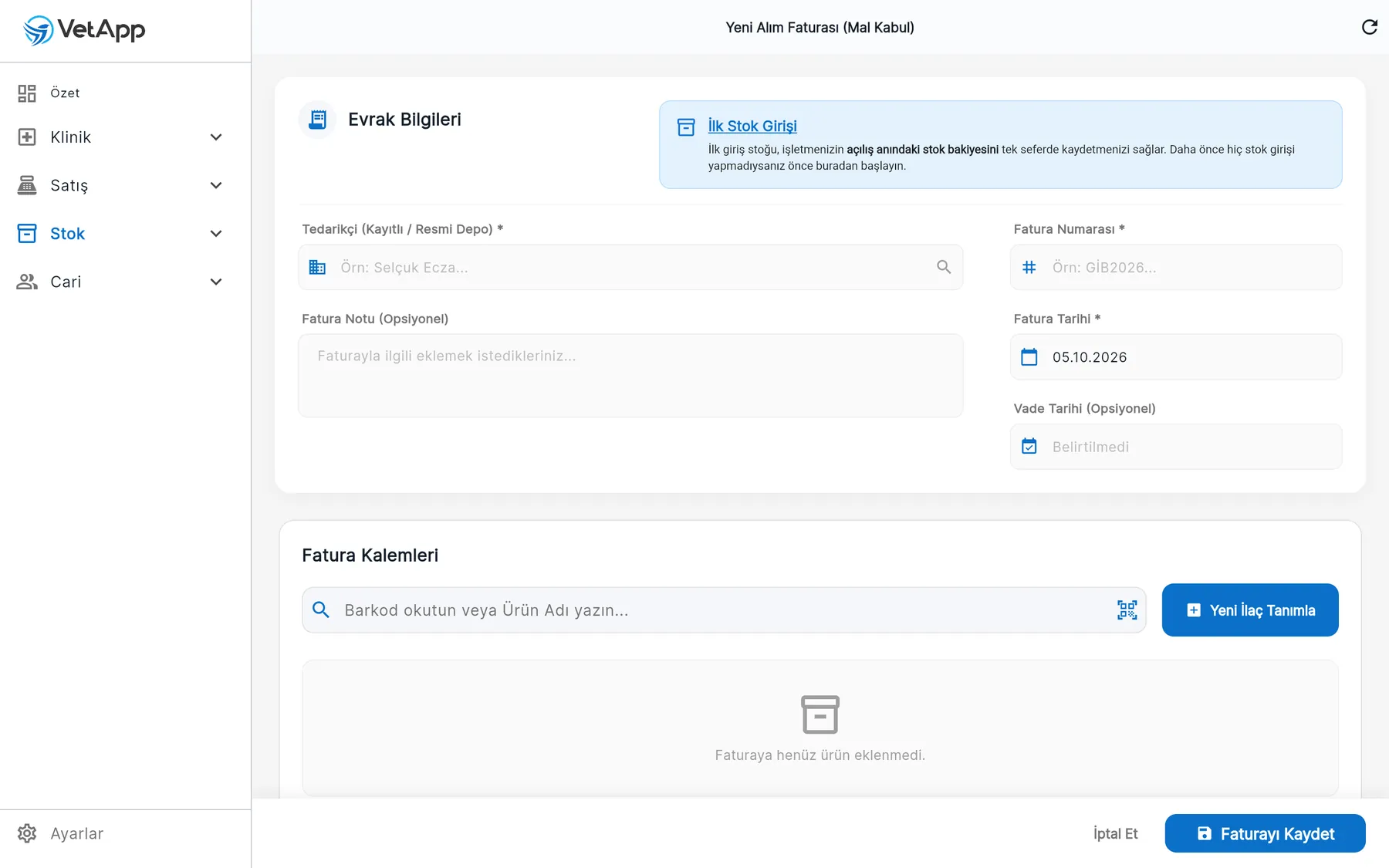Click the Evrak Bilgileri document icon
The height and width of the screenshot is (868, 1389).
coord(317,120)
